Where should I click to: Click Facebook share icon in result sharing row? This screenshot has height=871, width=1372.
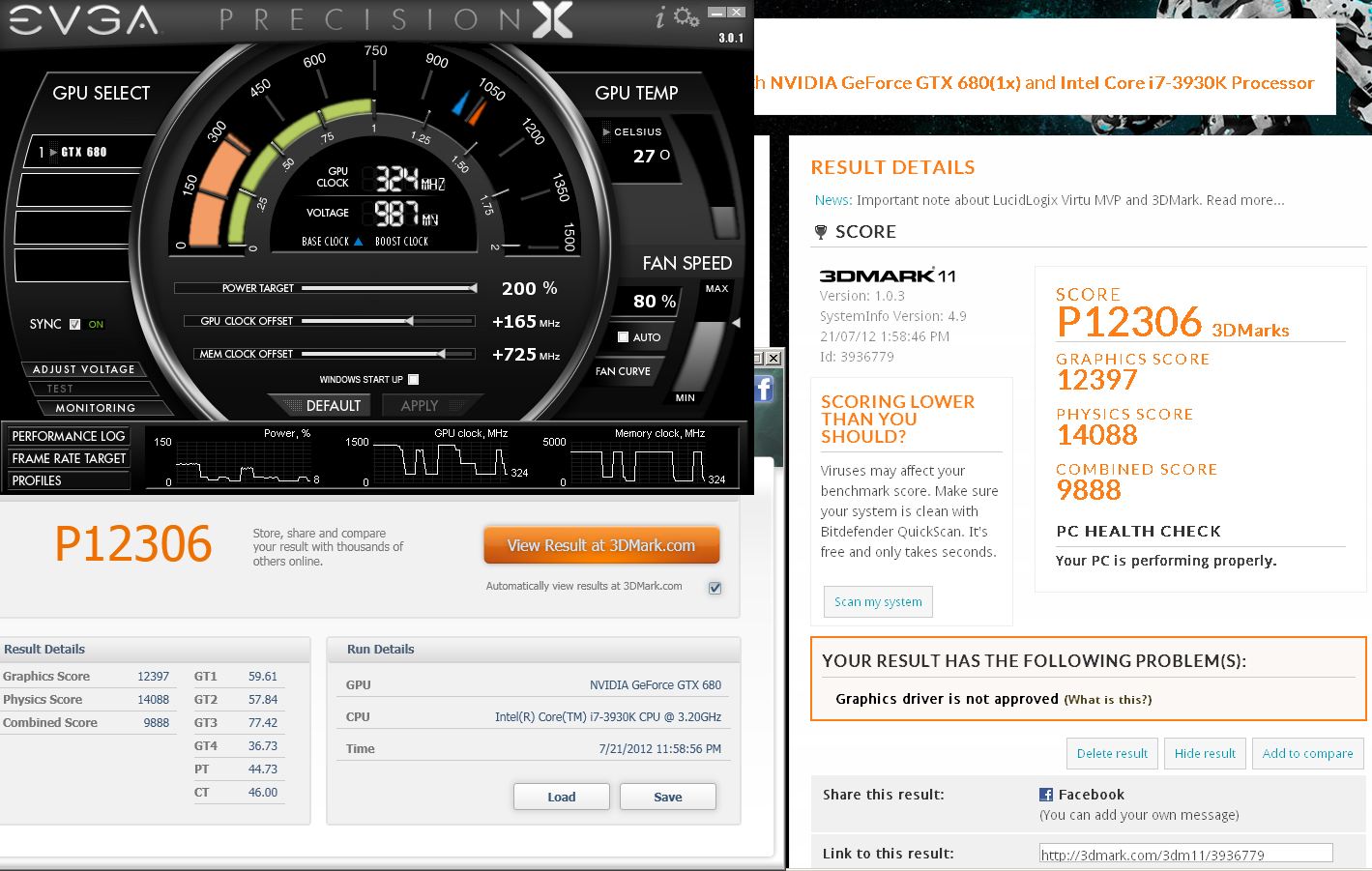1046,795
